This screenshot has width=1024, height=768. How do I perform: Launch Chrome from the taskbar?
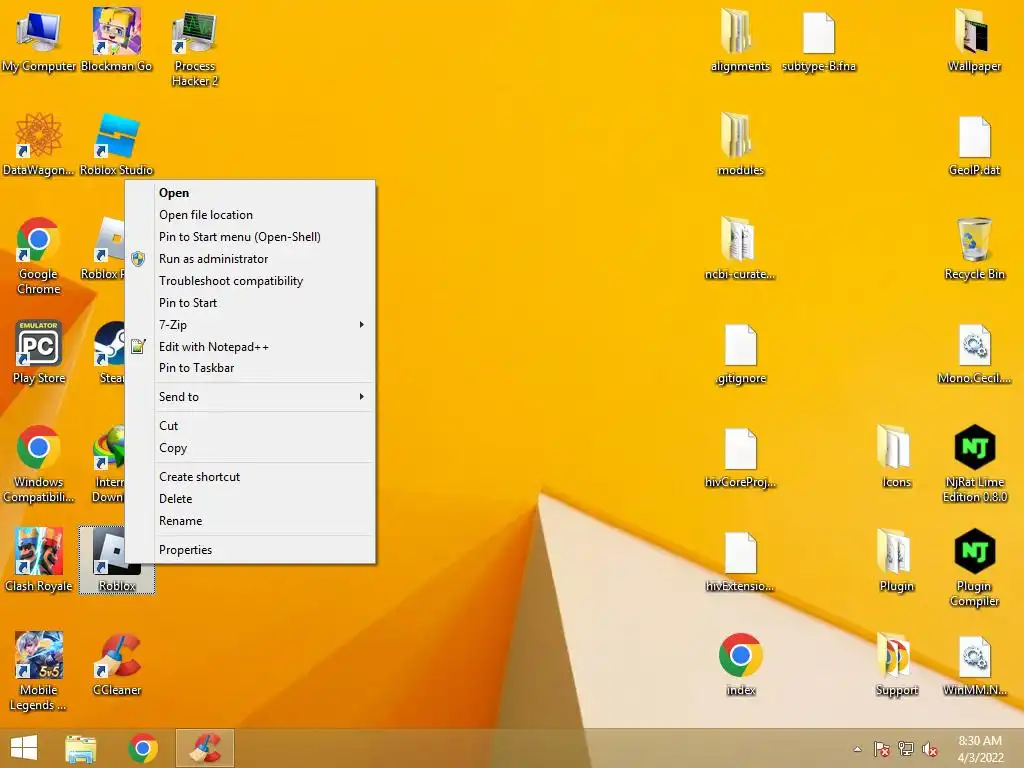coord(143,748)
